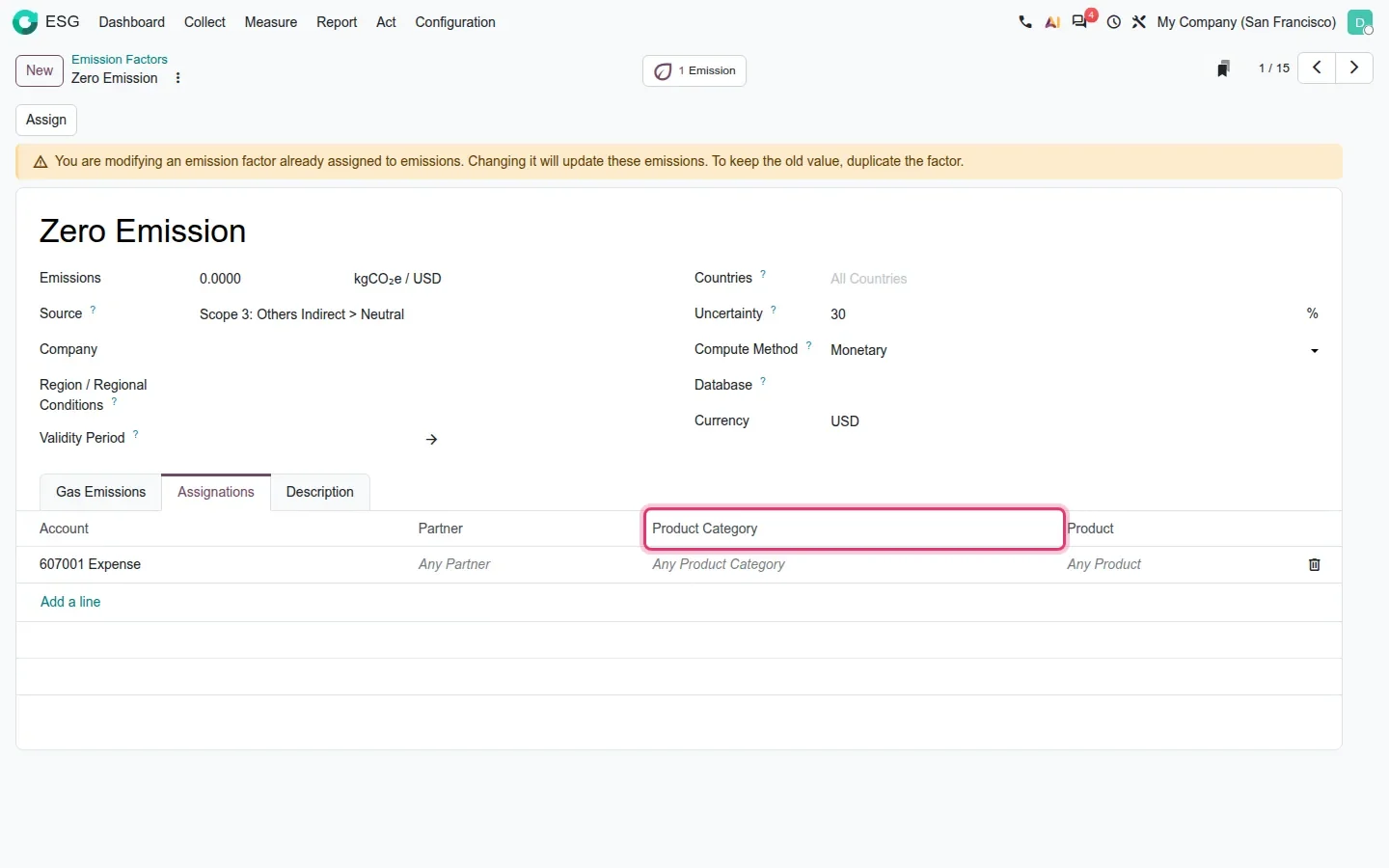Image resolution: width=1389 pixels, height=868 pixels.
Task: Click the bookmark icon near pager
Action: coord(1223,68)
